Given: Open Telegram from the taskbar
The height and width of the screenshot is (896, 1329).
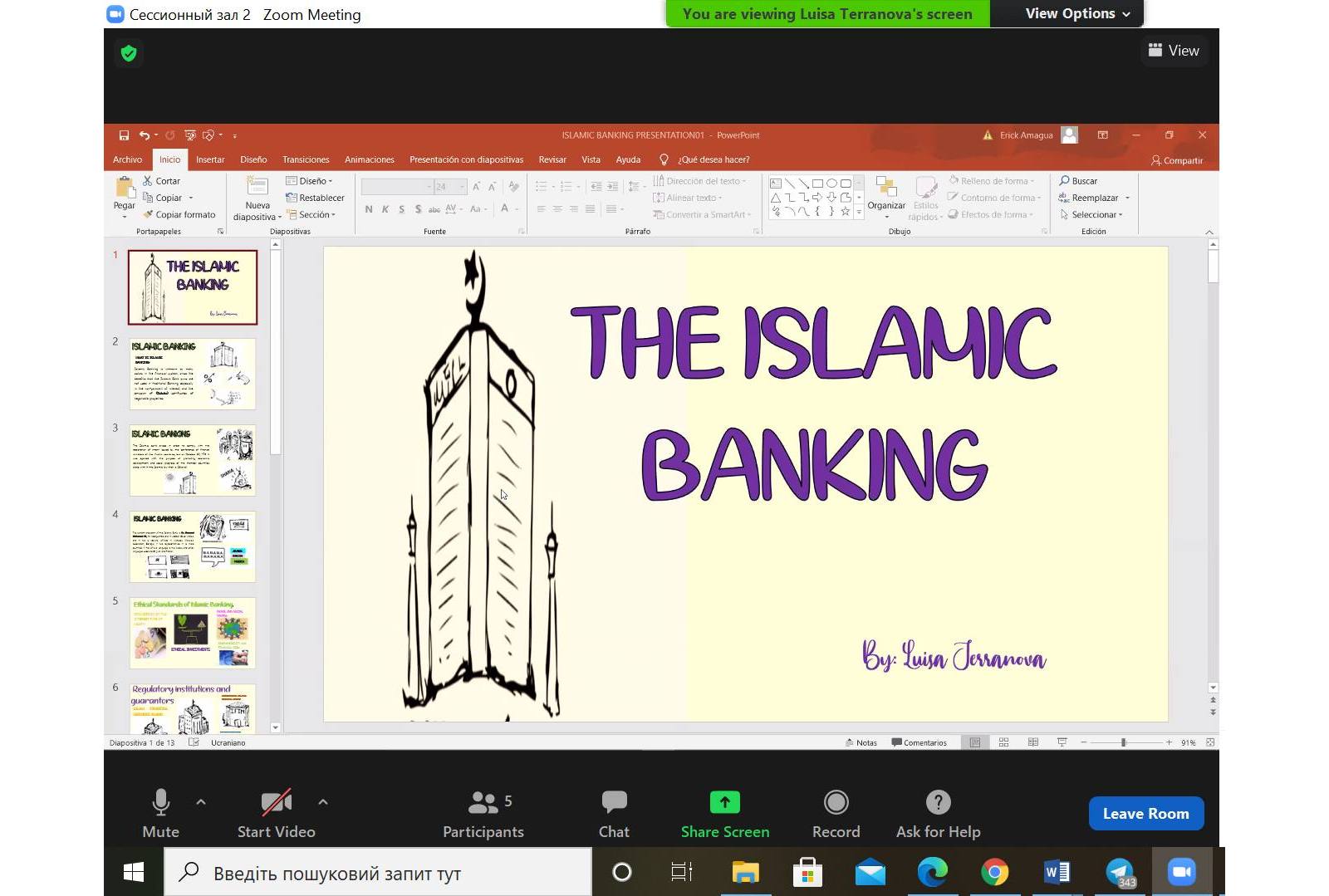Looking at the screenshot, I should coord(1119,872).
